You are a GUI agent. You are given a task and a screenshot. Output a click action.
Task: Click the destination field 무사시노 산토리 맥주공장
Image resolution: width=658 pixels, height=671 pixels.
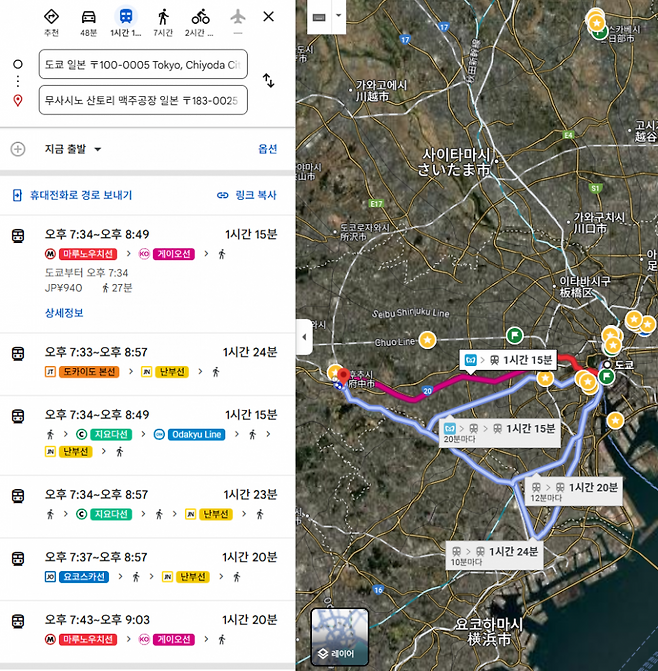pos(143,100)
